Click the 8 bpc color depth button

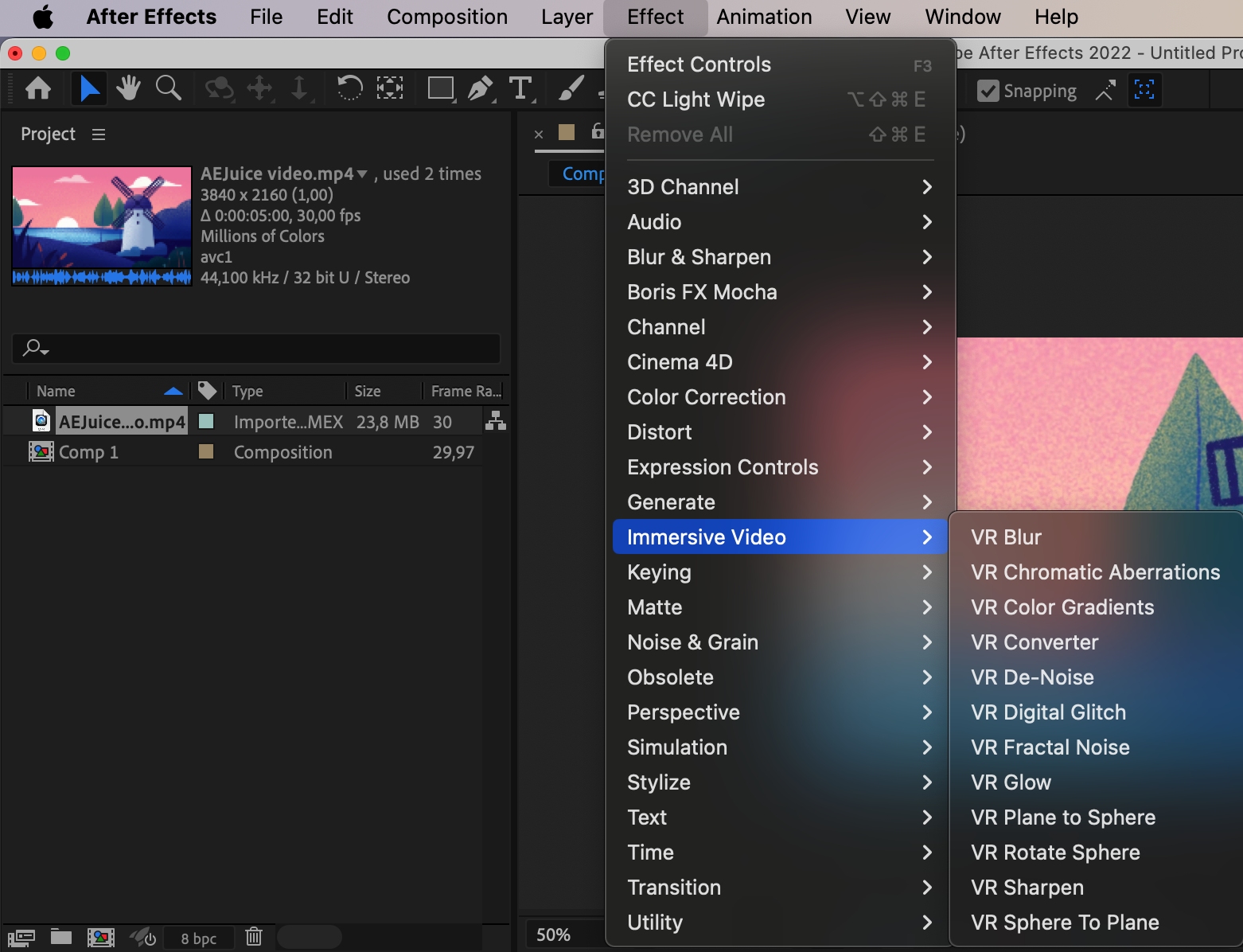click(199, 938)
